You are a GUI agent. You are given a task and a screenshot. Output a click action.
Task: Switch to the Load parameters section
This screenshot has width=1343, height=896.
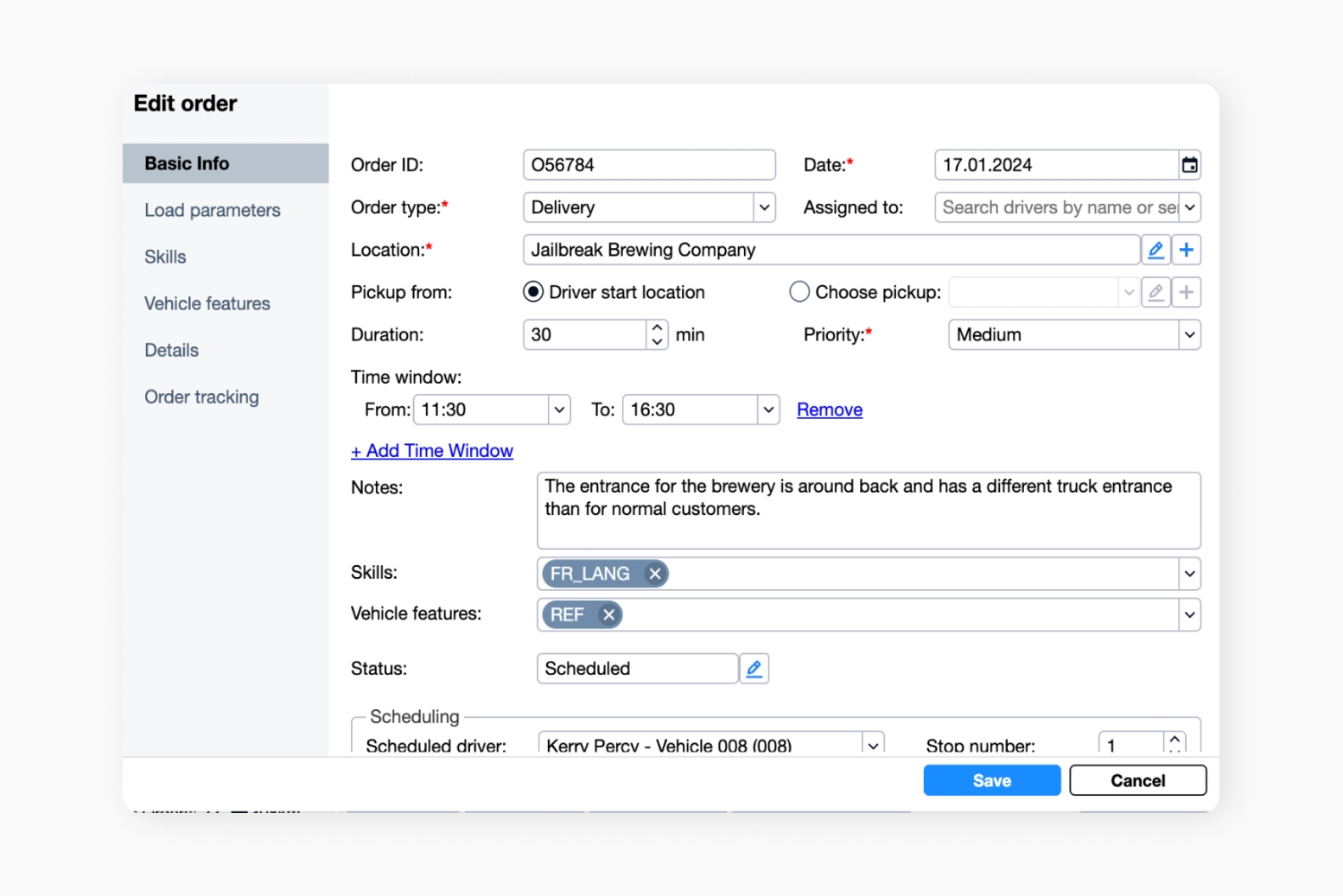(x=213, y=210)
